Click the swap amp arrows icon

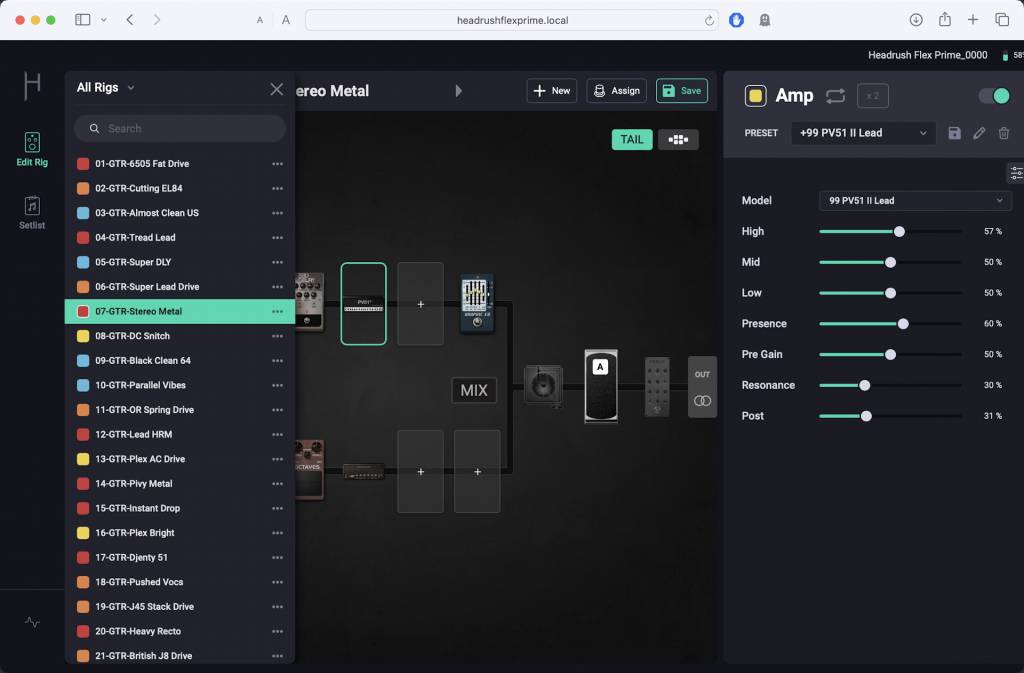coord(835,96)
